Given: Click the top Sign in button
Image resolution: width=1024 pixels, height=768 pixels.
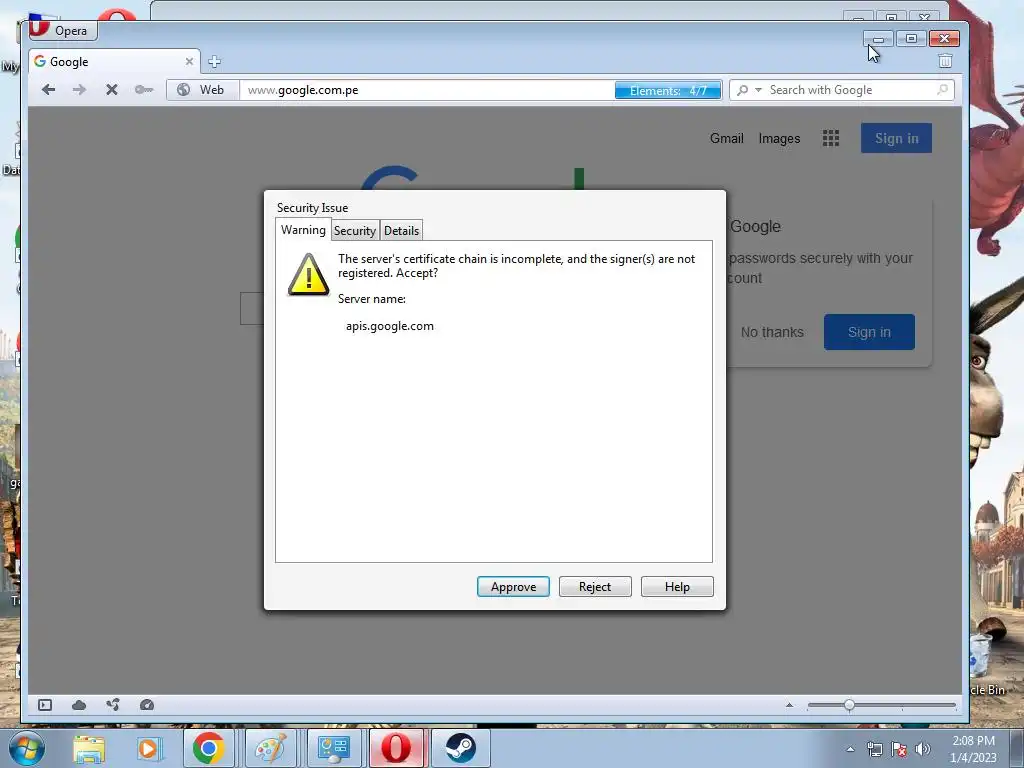Looking at the screenshot, I should [896, 138].
